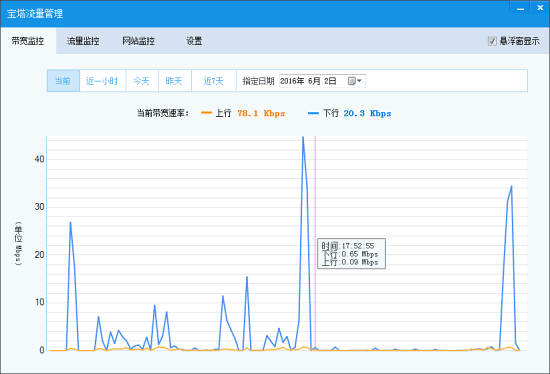The height and width of the screenshot is (374, 550).
Task: Click the 指定日期 label
Action: tap(258, 81)
